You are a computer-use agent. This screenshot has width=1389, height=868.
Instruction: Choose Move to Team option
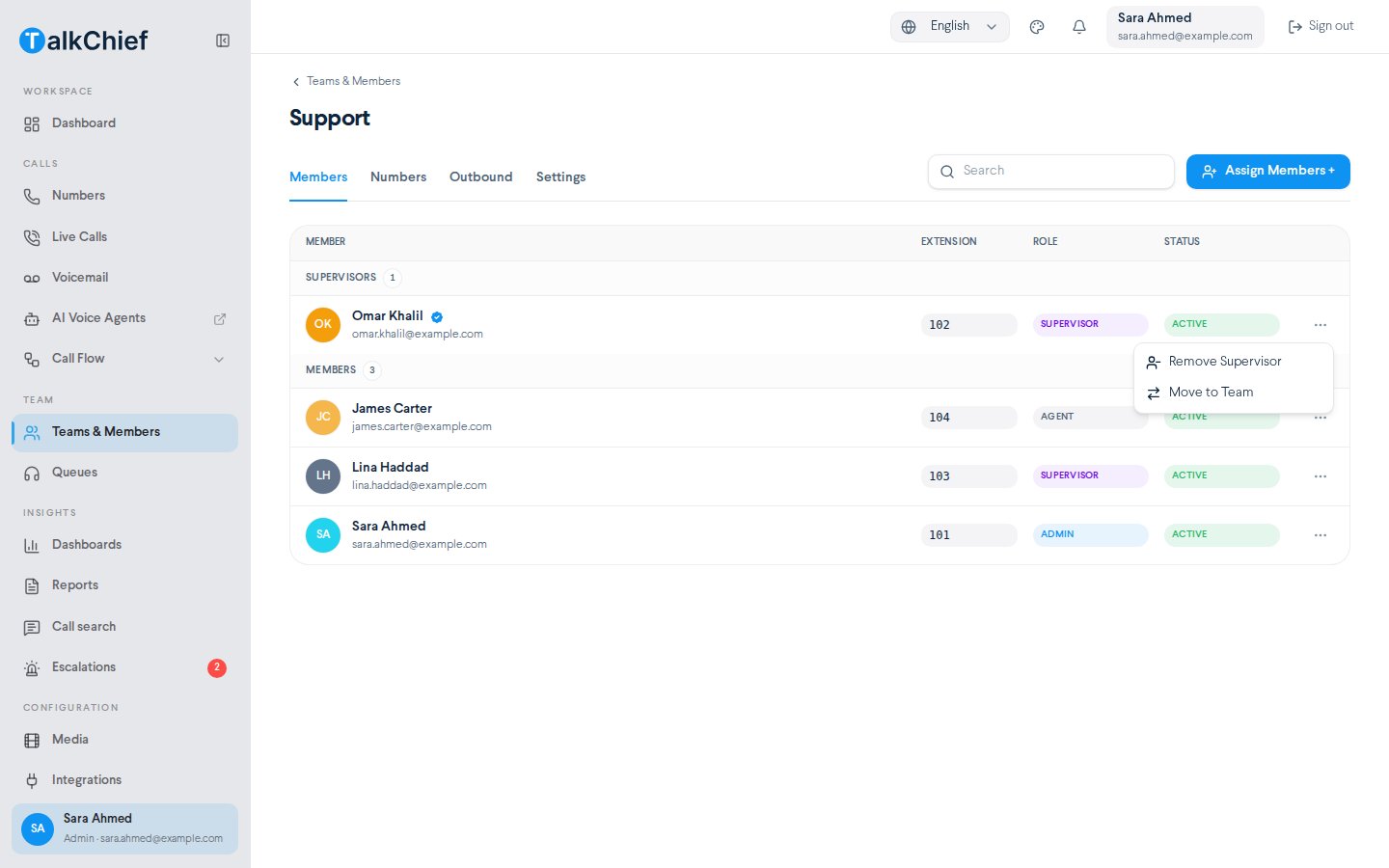point(1234,393)
